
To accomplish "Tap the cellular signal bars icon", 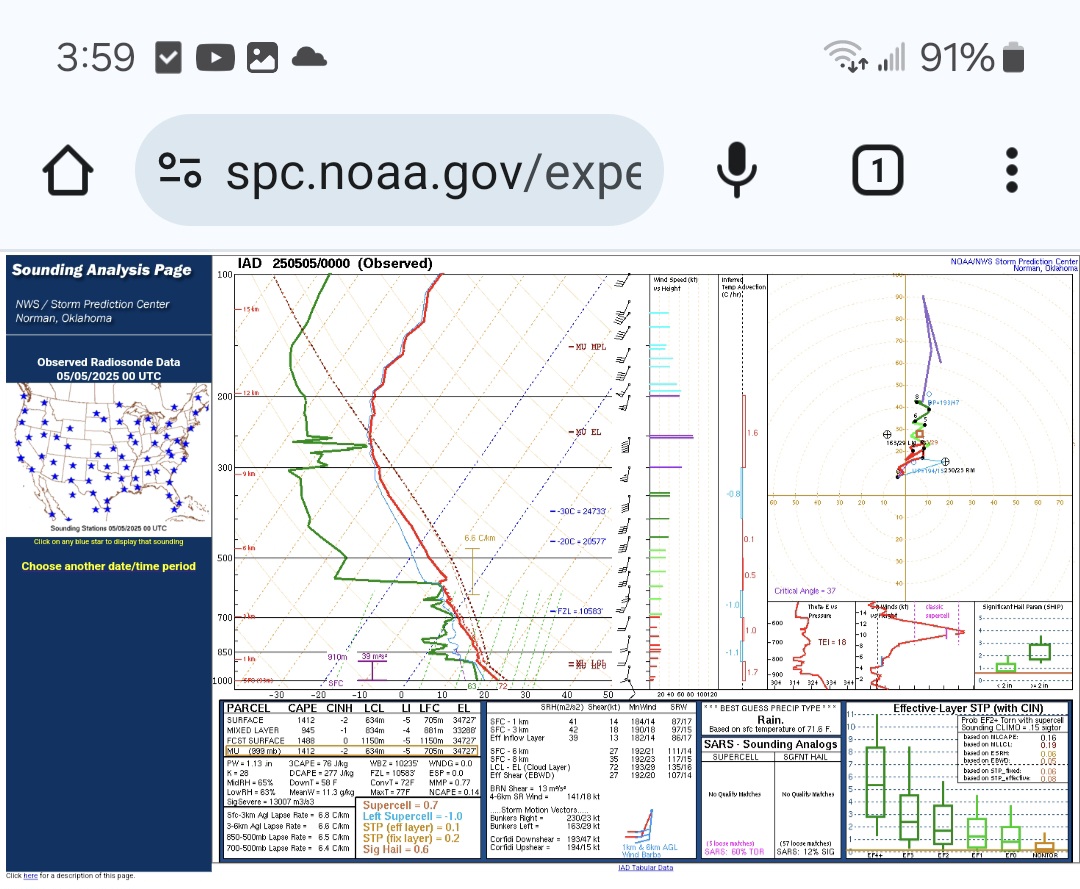I will tap(891, 56).
